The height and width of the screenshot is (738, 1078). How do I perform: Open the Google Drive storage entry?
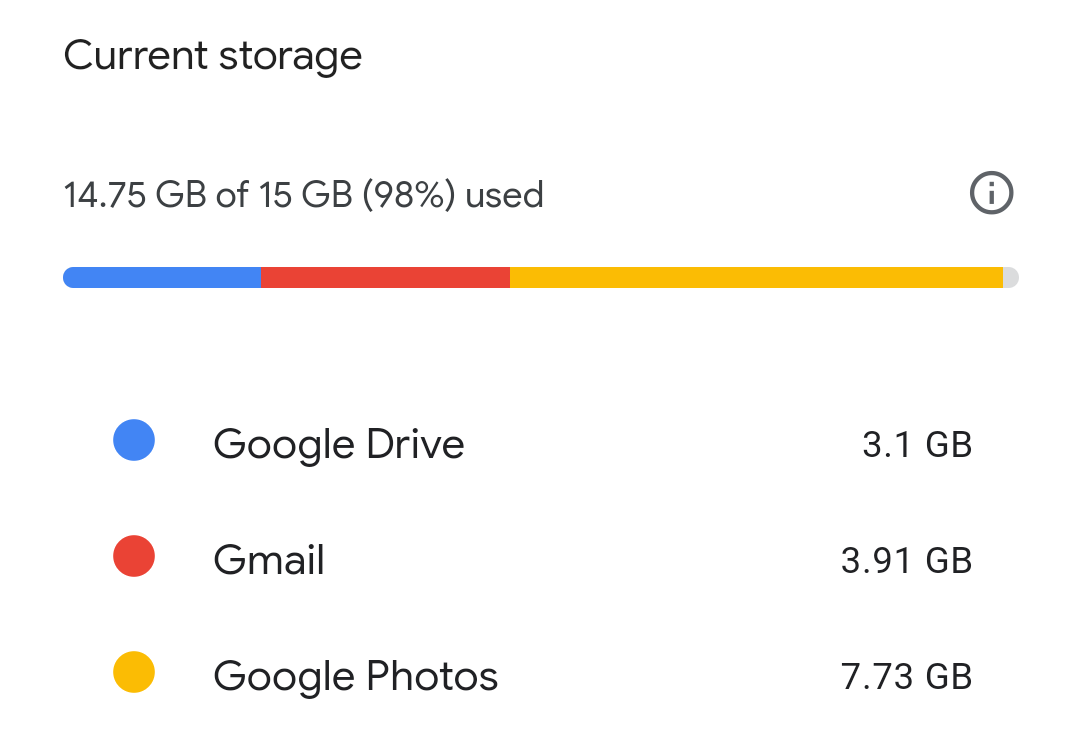tap(542, 444)
